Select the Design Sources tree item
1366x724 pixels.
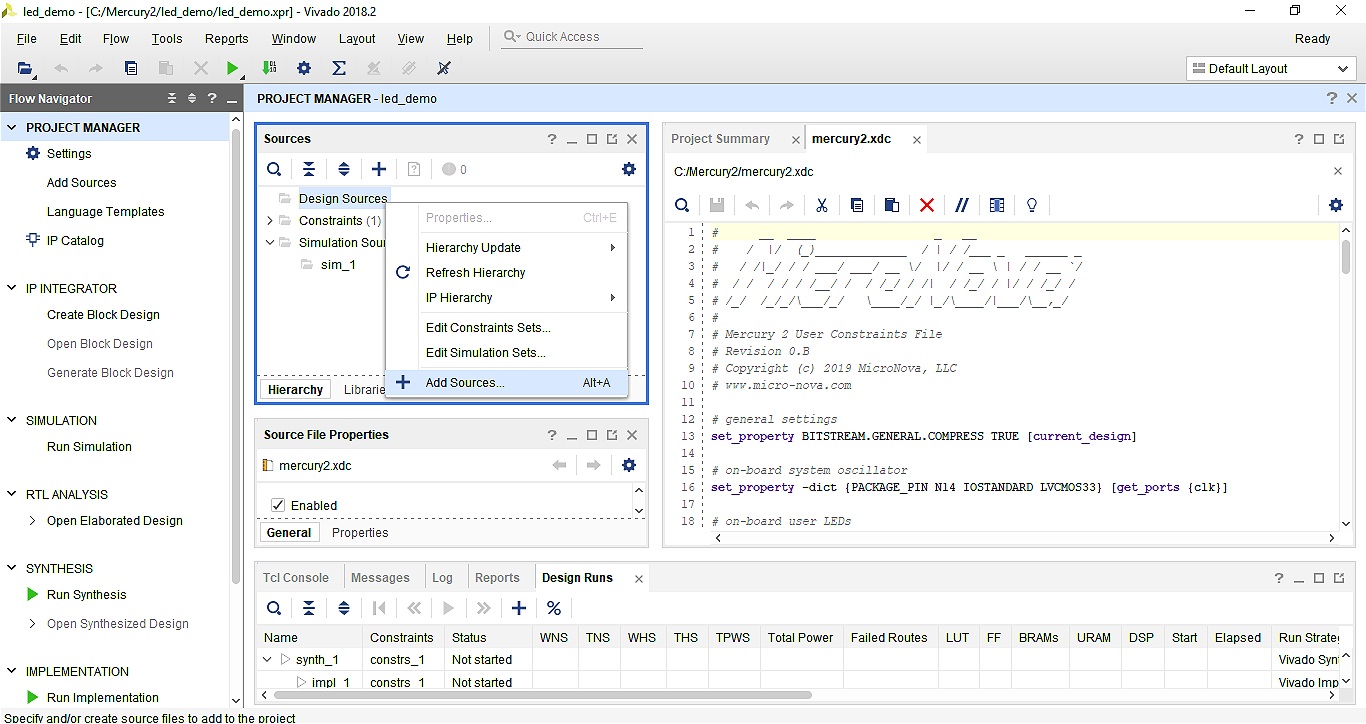[342, 198]
